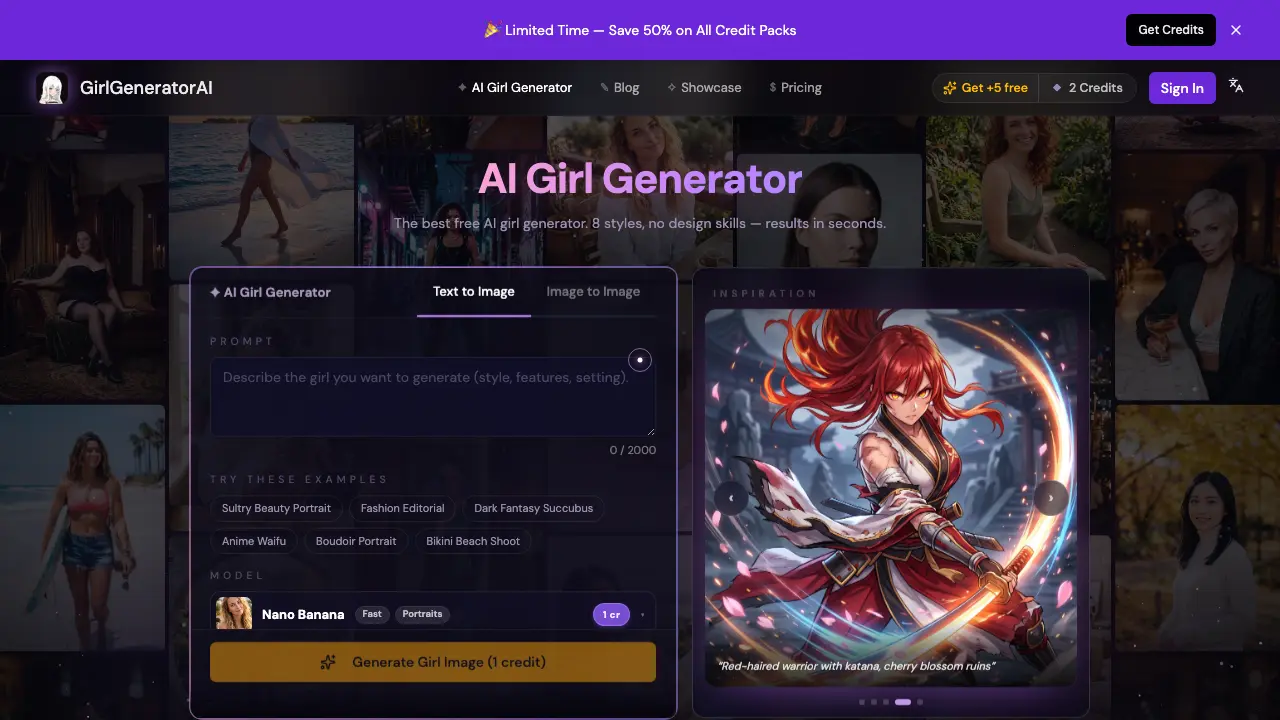Select the first carousel dot
Screen dimensions: 1280x720
click(861, 702)
